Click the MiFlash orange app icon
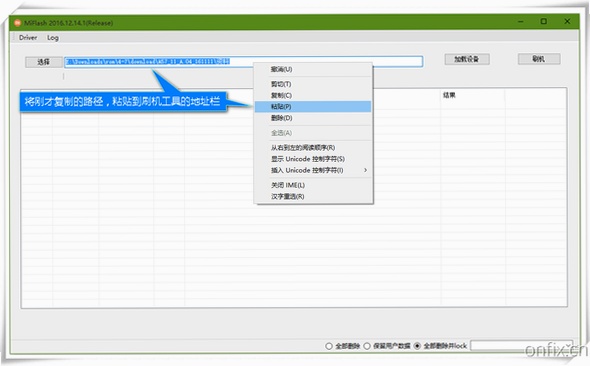 [17, 23]
